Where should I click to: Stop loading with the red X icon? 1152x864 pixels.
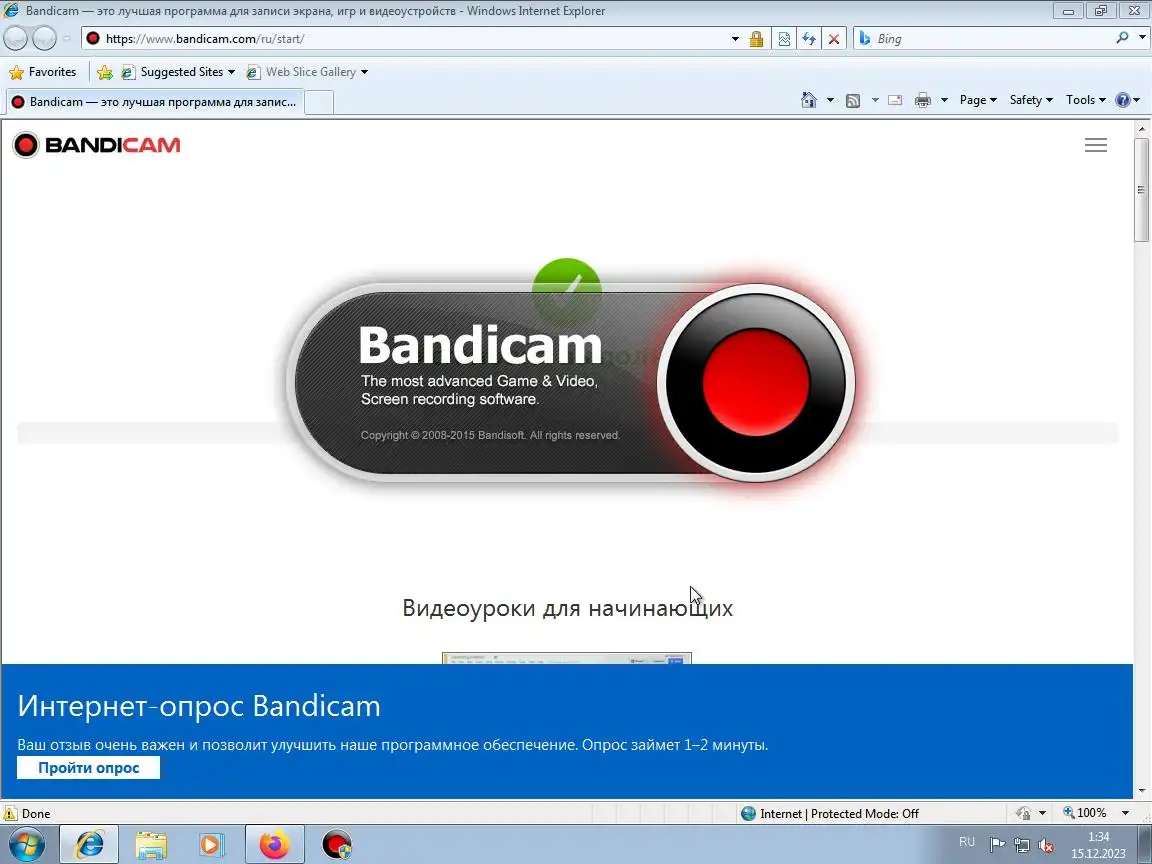coord(834,39)
